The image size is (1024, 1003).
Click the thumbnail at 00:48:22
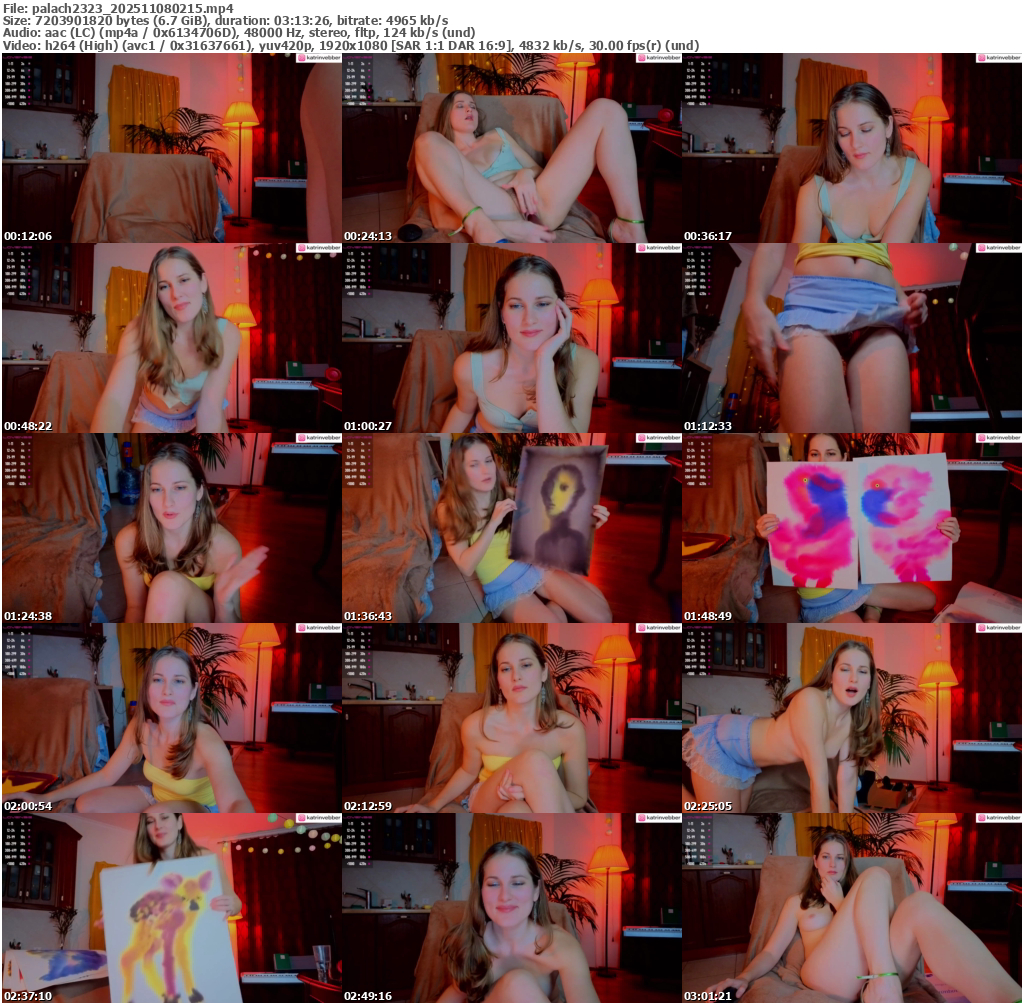coord(171,338)
